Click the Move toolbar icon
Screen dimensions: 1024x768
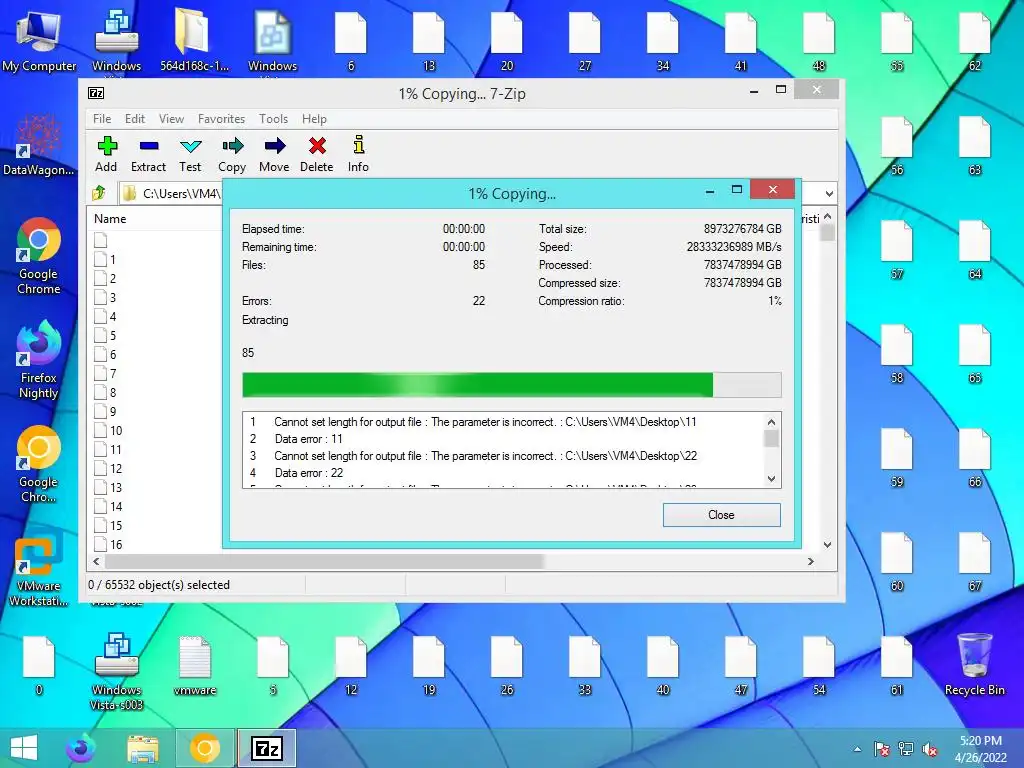click(274, 154)
